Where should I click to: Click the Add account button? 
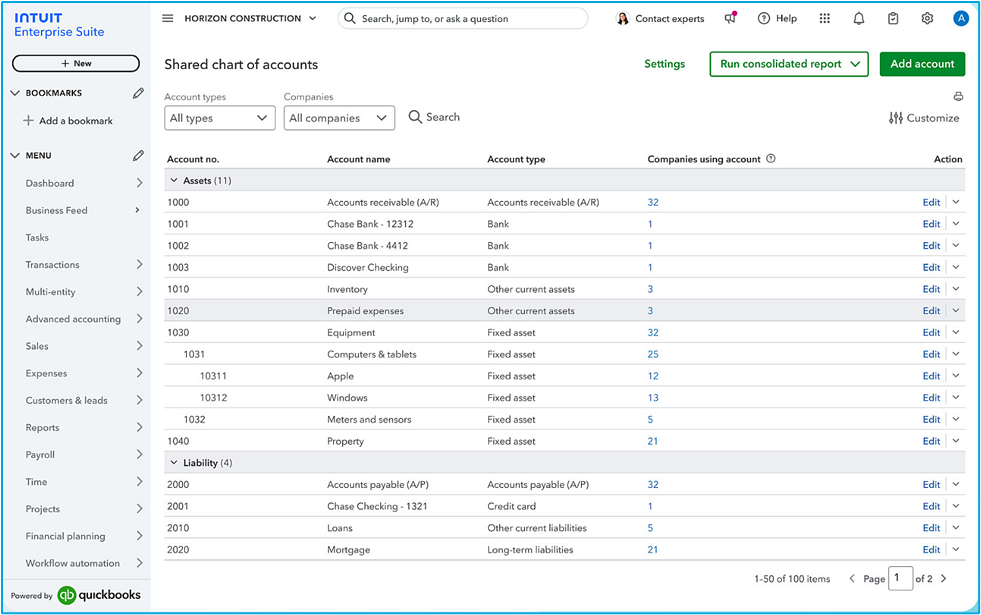922,64
